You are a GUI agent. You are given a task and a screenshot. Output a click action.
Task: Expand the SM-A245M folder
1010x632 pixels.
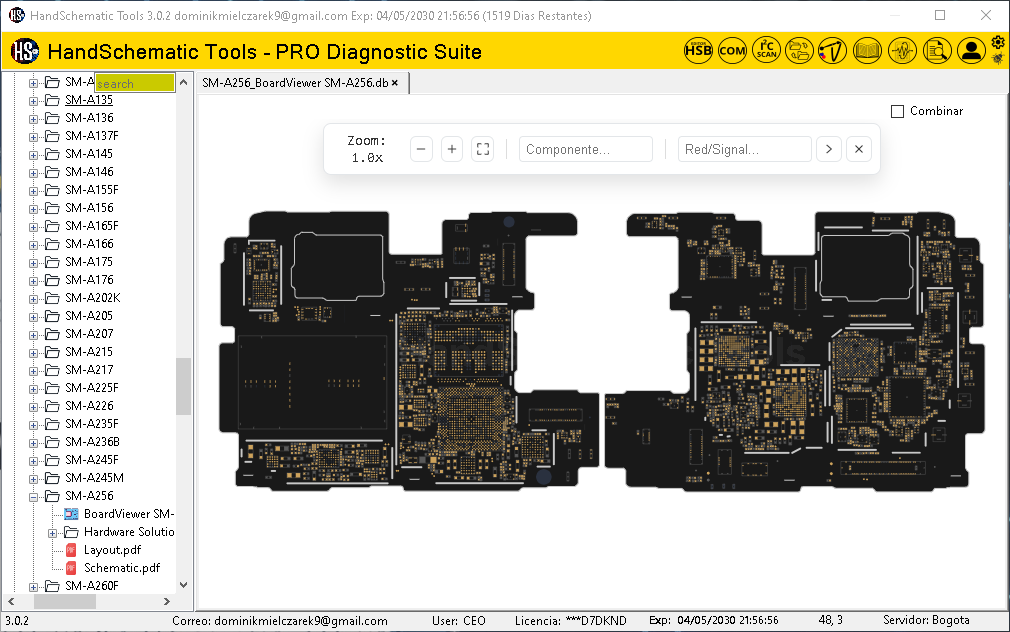[x=33, y=479]
